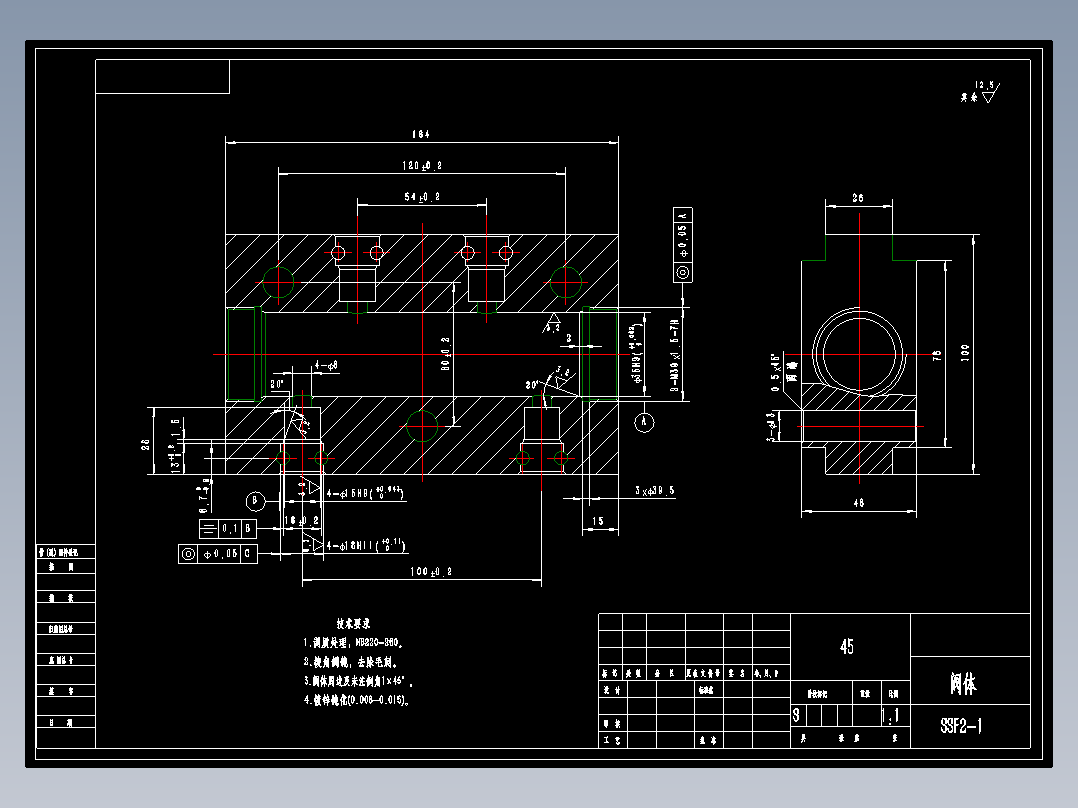The width and height of the screenshot is (1078, 808).
Task: Click the 3xφ39.5 callout text
Action: click(654, 491)
